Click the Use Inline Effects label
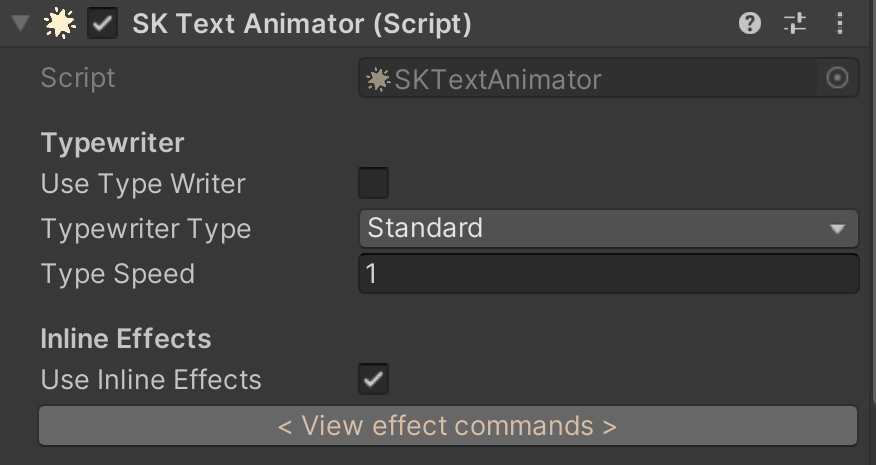The width and height of the screenshot is (876, 465). click(x=151, y=379)
